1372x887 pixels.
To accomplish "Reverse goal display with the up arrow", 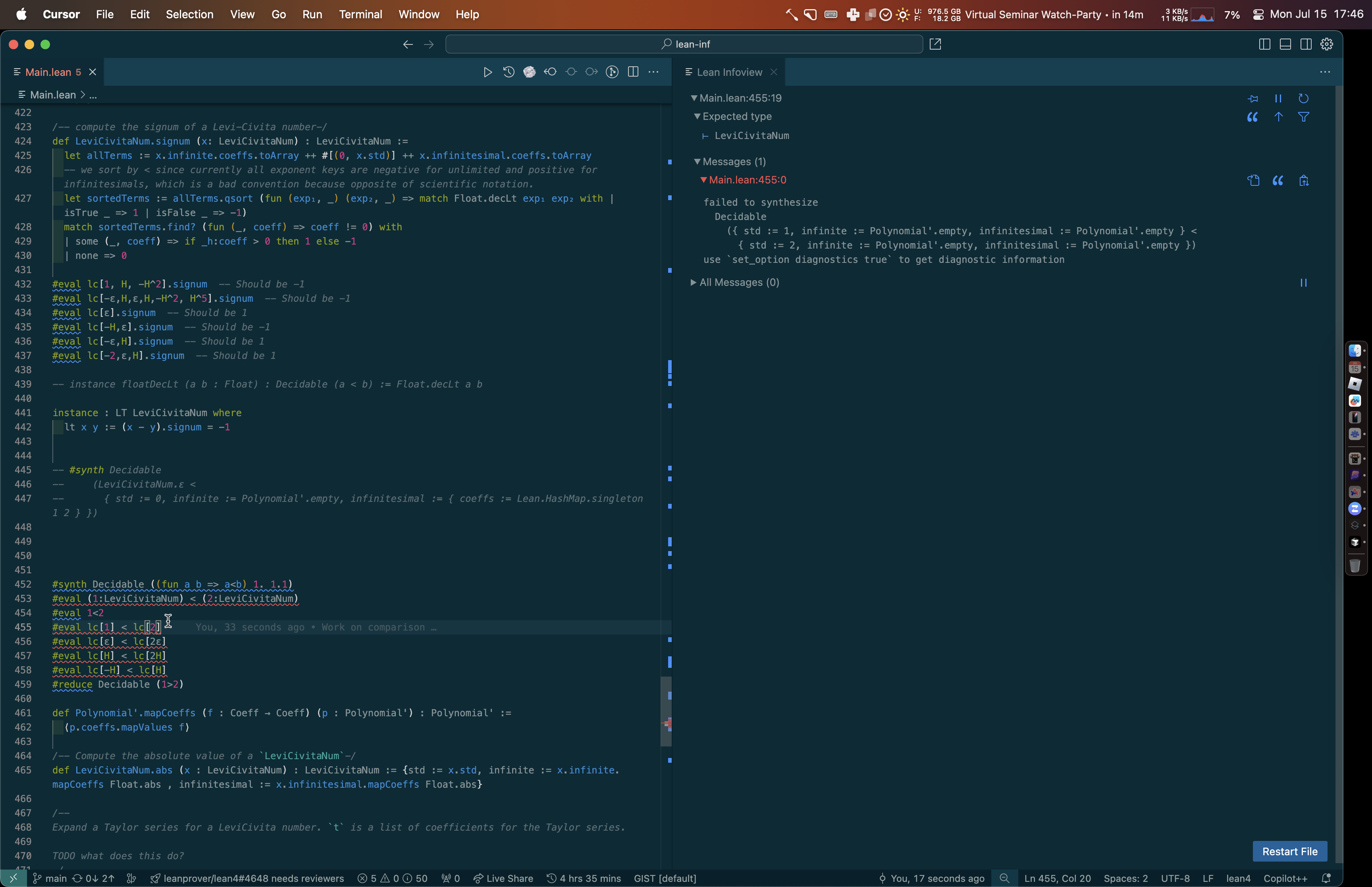I will [1278, 117].
